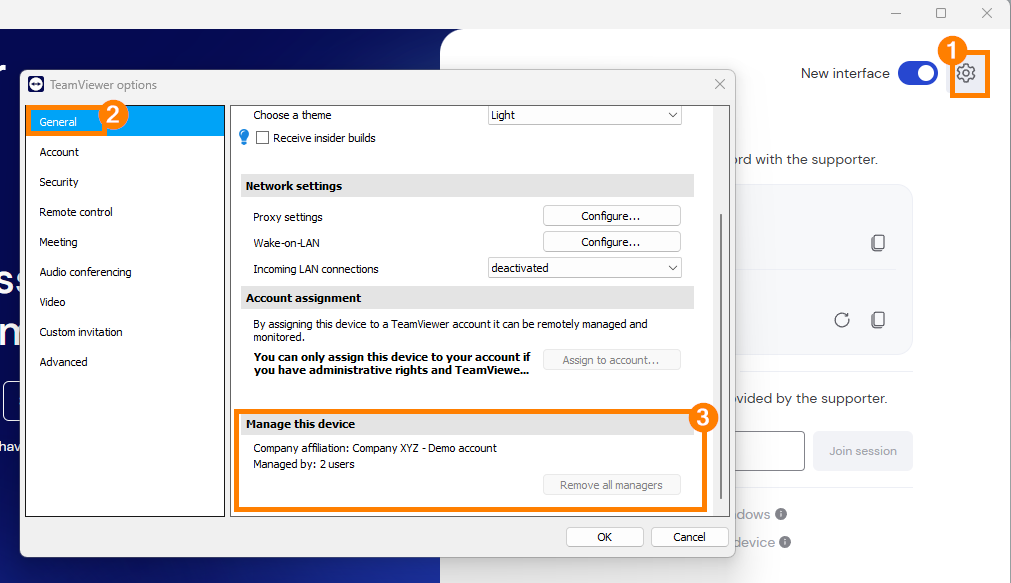Open the Custom invitation category
Image resolution: width=1011 pixels, height=583 pixels.
[125, 332]
